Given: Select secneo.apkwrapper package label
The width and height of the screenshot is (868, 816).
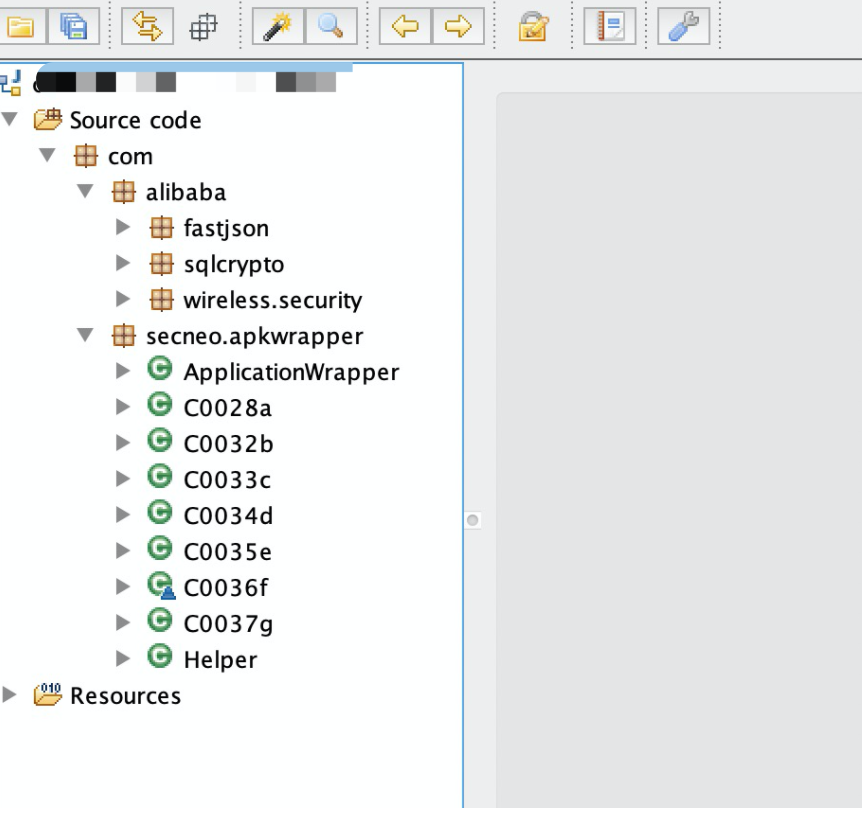Looking at the screenshot, I should click(x=255, y=337).
